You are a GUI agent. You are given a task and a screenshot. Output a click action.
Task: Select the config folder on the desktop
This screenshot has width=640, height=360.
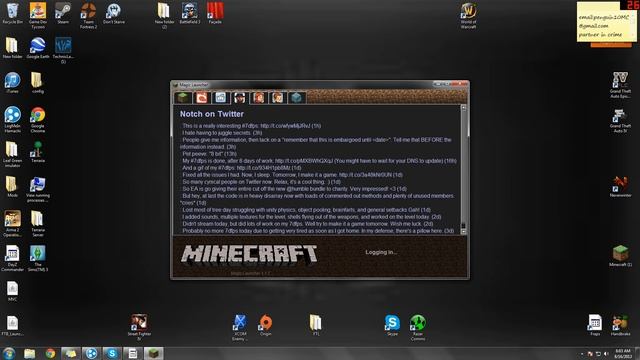[38, 82]
